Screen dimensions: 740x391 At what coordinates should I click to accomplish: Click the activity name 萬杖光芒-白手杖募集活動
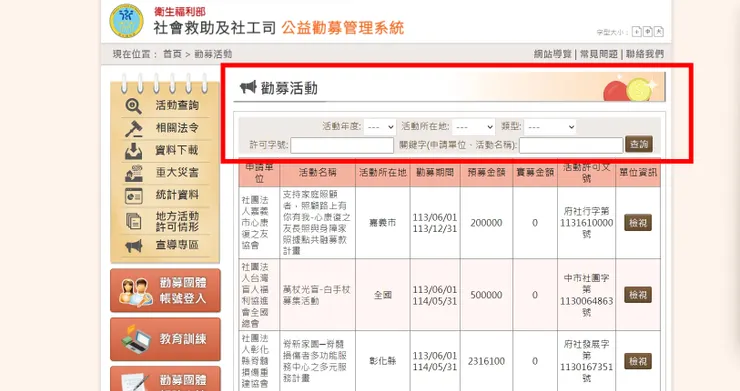pos(316,295)
